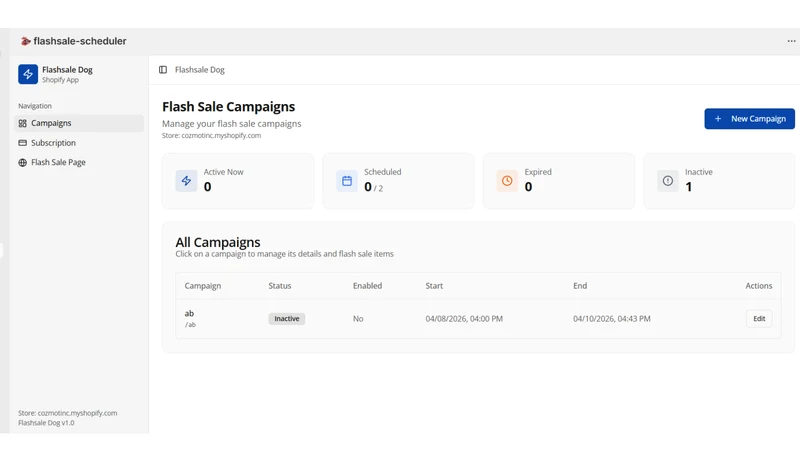Click the Flashsale Dog breadcrumb
This screenshot has width=800, height=450.
199,70
